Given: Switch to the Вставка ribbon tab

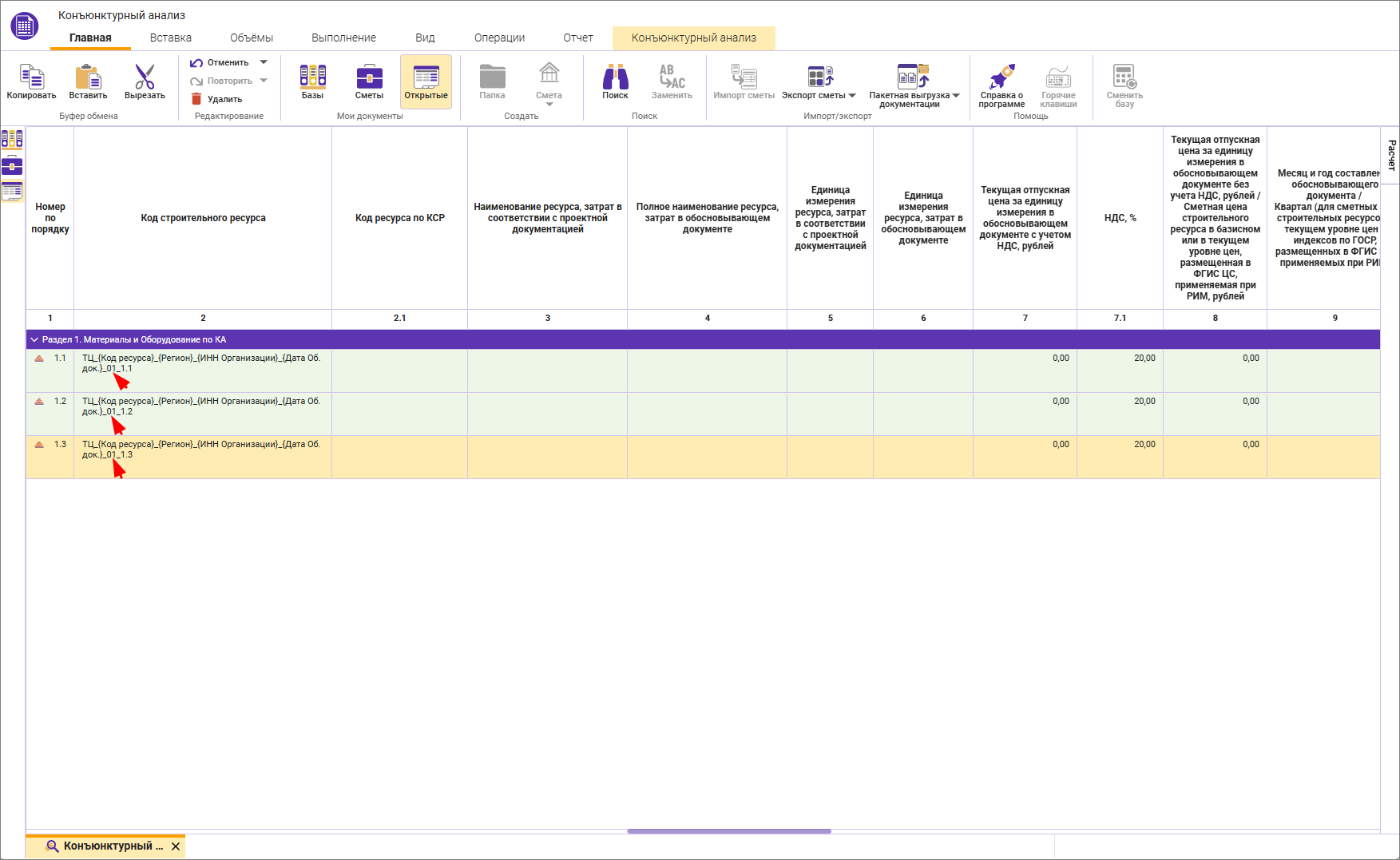Looking at the screenshot, I should tap(171, 38).
